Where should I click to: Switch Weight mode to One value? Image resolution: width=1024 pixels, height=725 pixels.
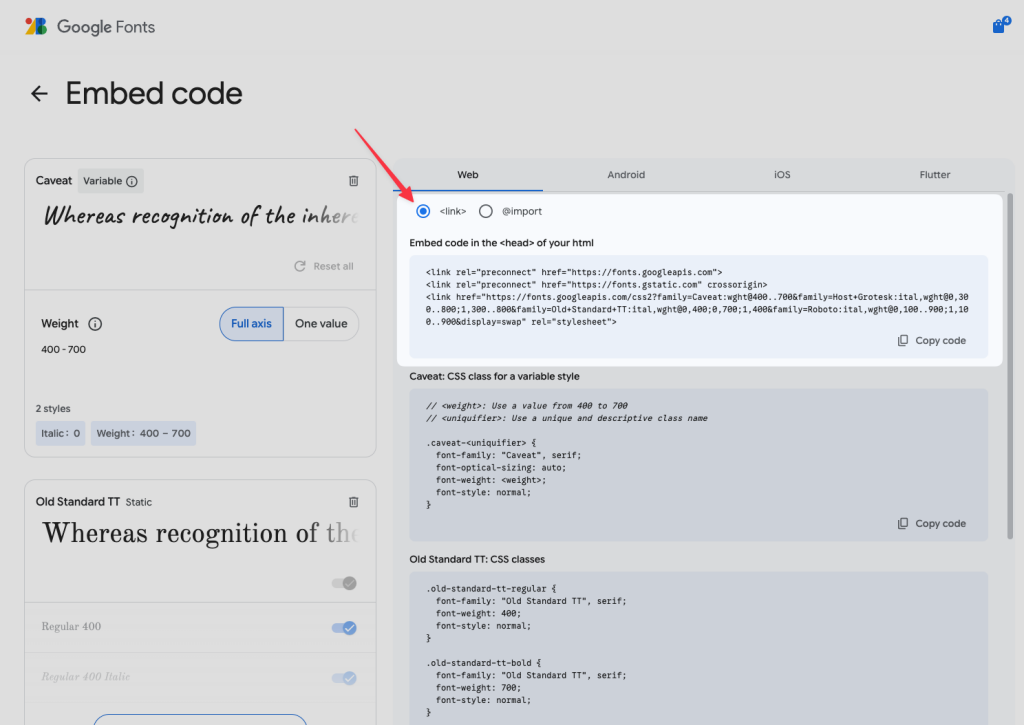321,324
